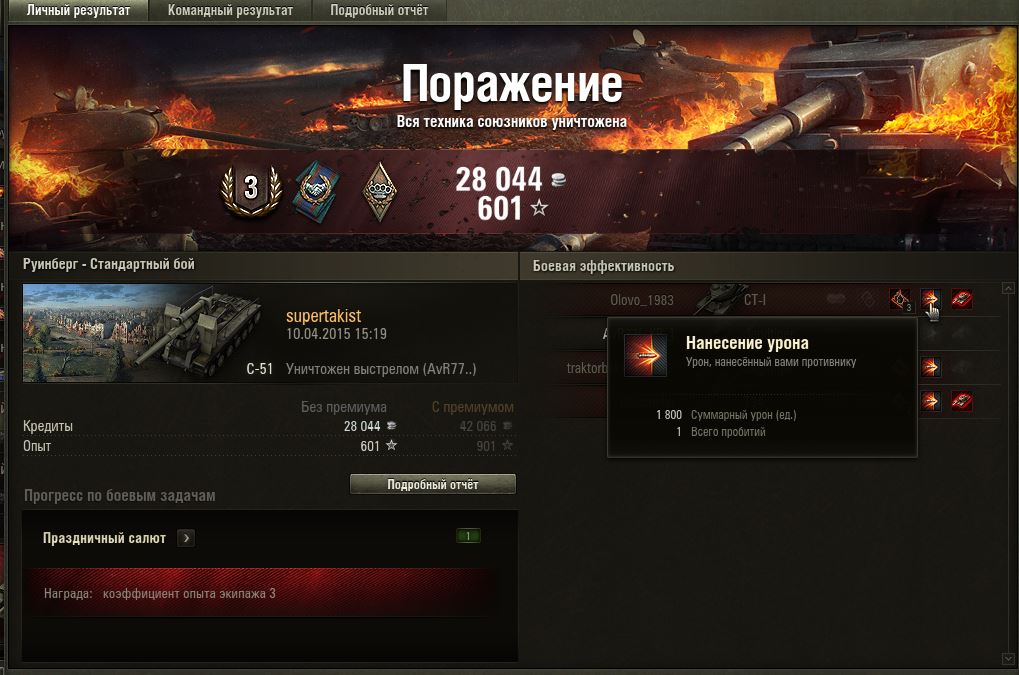Click the destroyed vehicle icon in Olovo_1983 row
The image size is (1019, 675).
[962, 299]
